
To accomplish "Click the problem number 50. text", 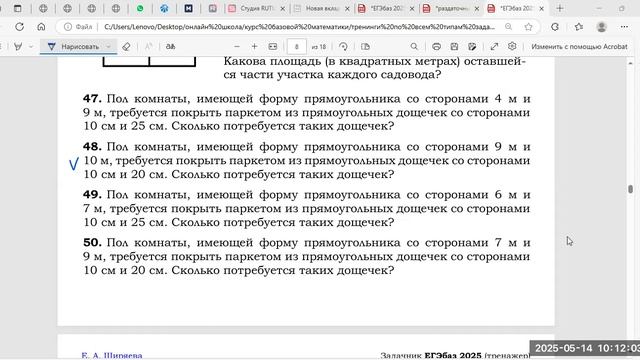I will click(92, 242).
